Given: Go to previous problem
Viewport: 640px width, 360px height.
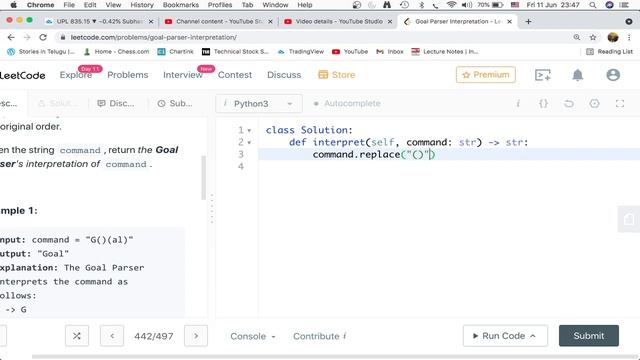Looking at the screenshot, I should [112, 336].
